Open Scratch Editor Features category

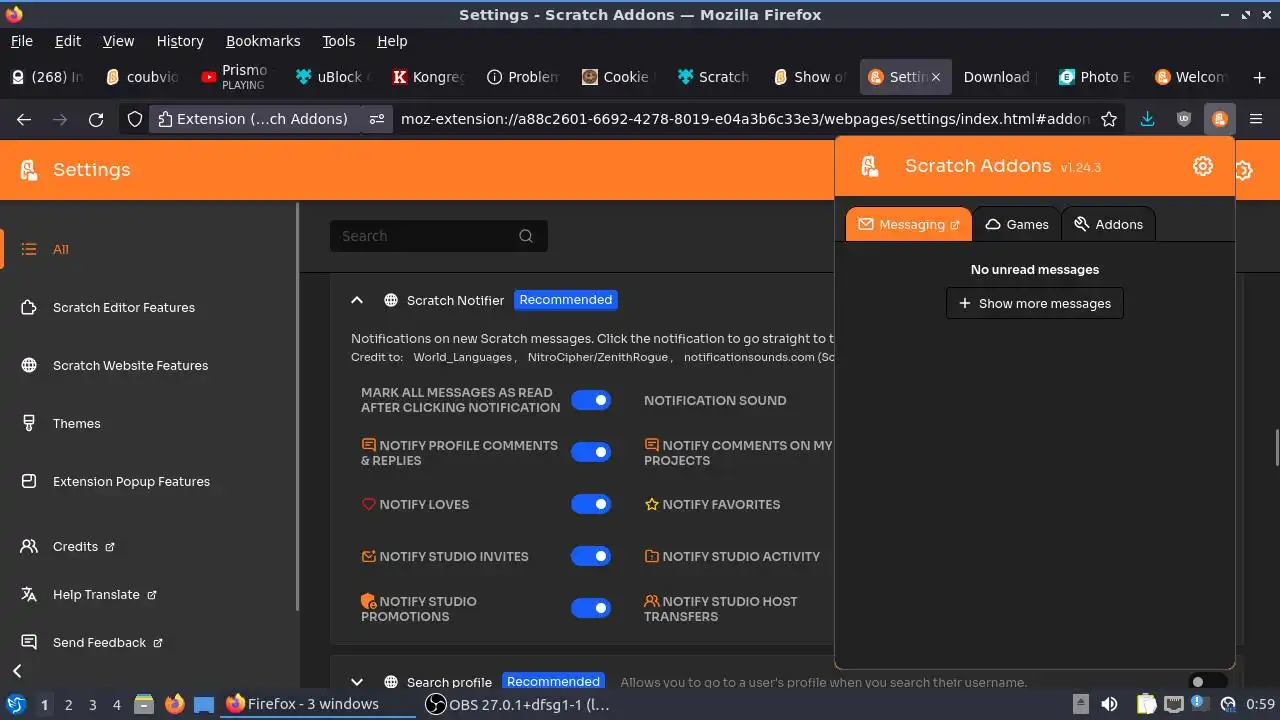(x=150, y=307)
